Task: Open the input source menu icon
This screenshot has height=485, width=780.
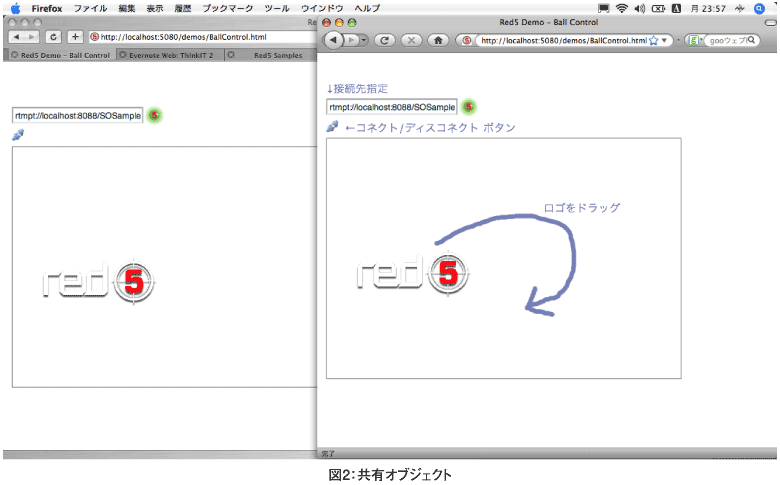Action: [x=676, y=8]
